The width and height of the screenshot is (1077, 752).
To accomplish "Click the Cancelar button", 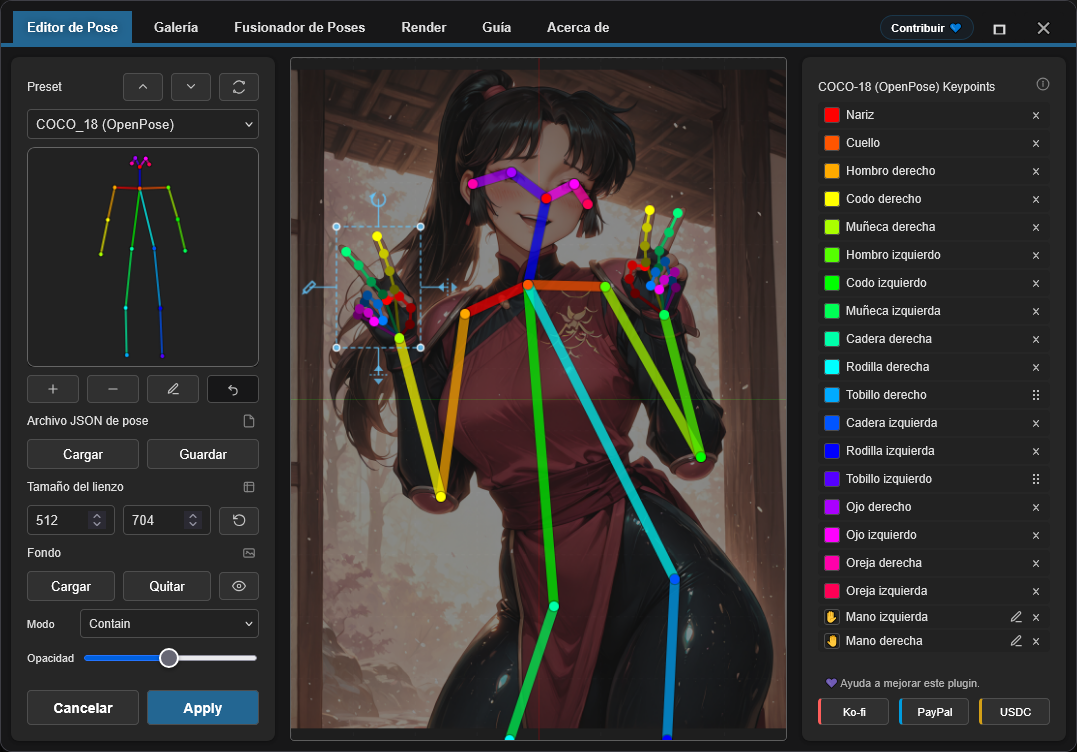I will pos(83,708).
